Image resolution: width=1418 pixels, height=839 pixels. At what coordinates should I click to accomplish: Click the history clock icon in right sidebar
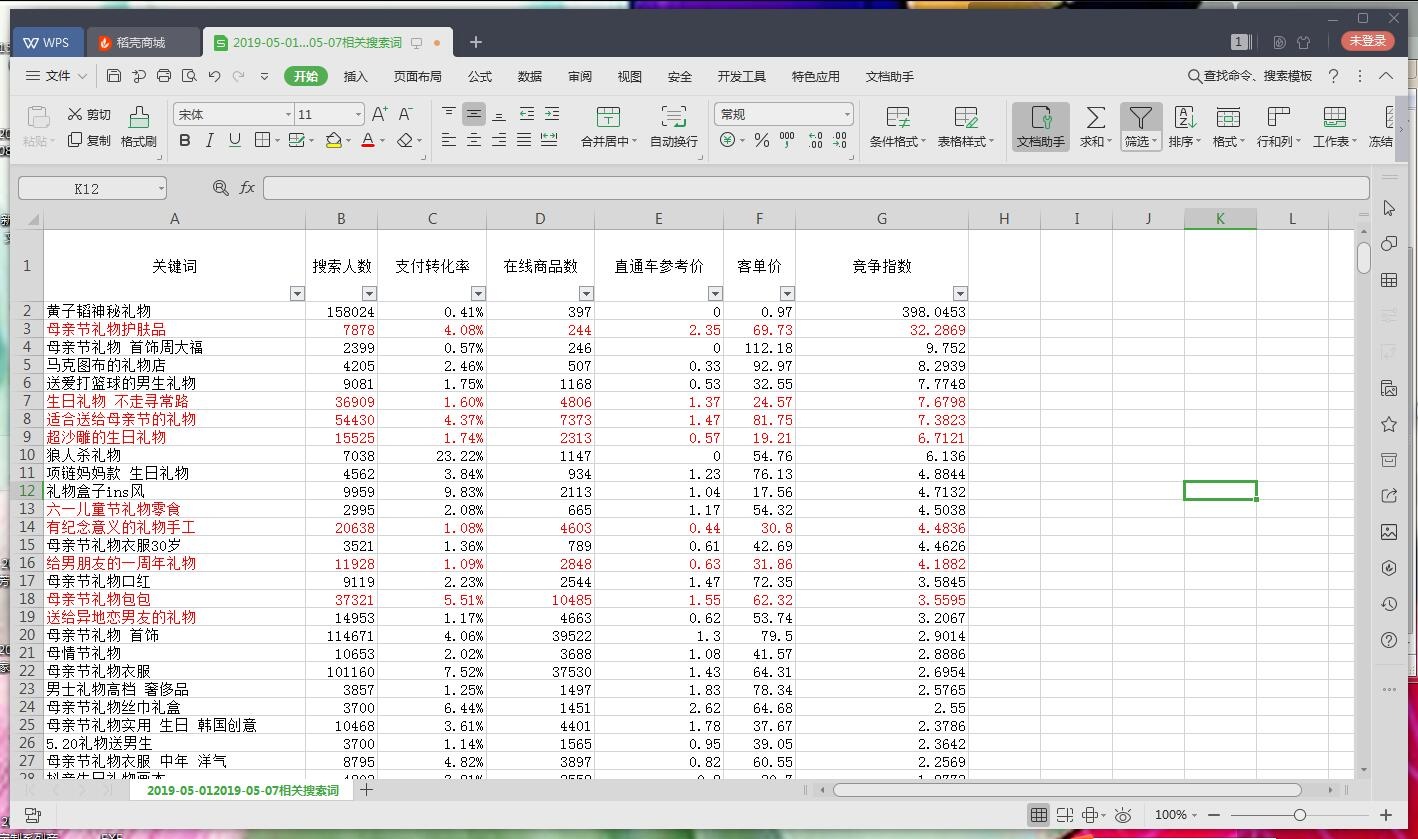(1389, 604)
